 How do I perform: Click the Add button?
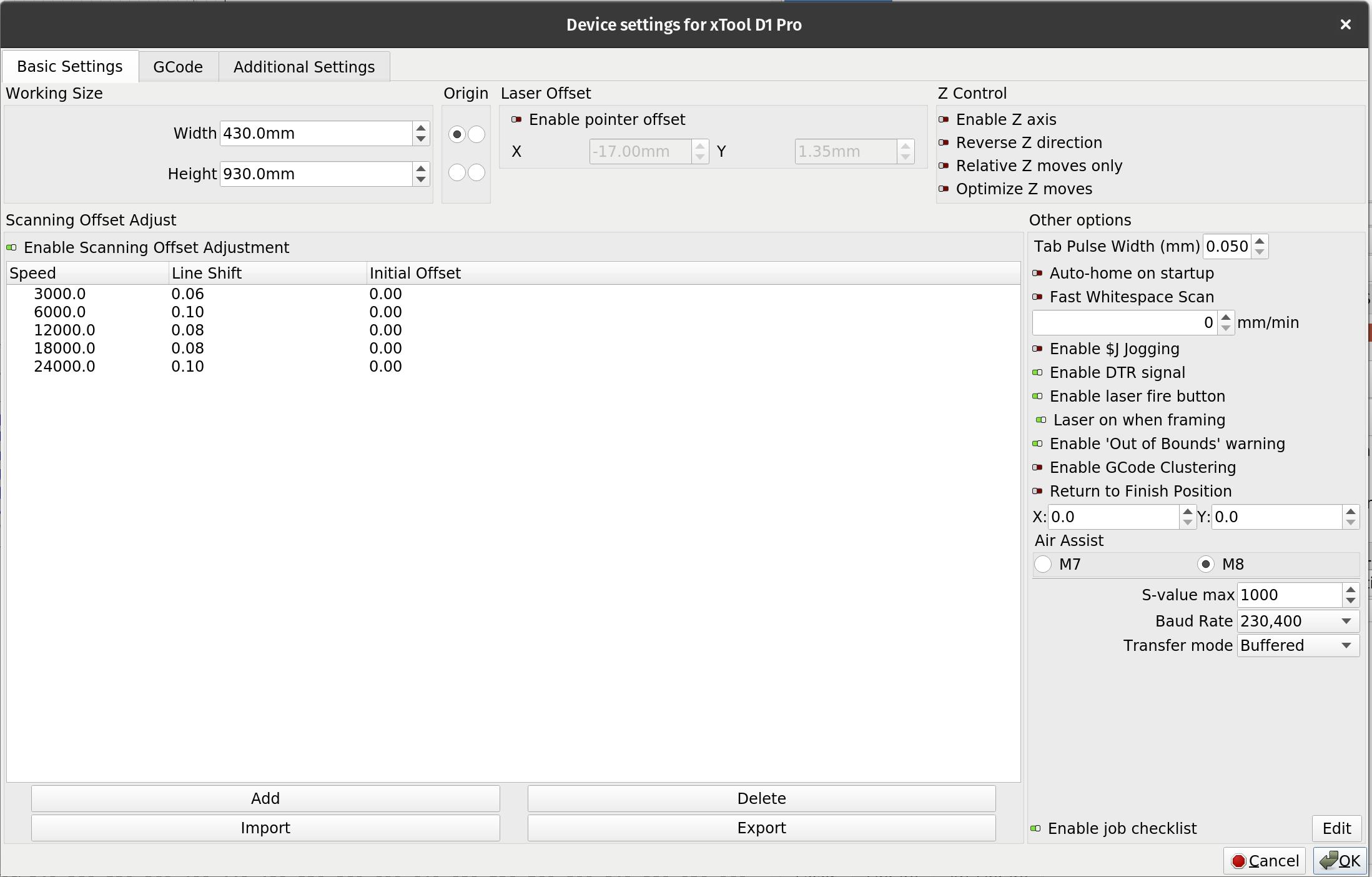click(265, 799)
